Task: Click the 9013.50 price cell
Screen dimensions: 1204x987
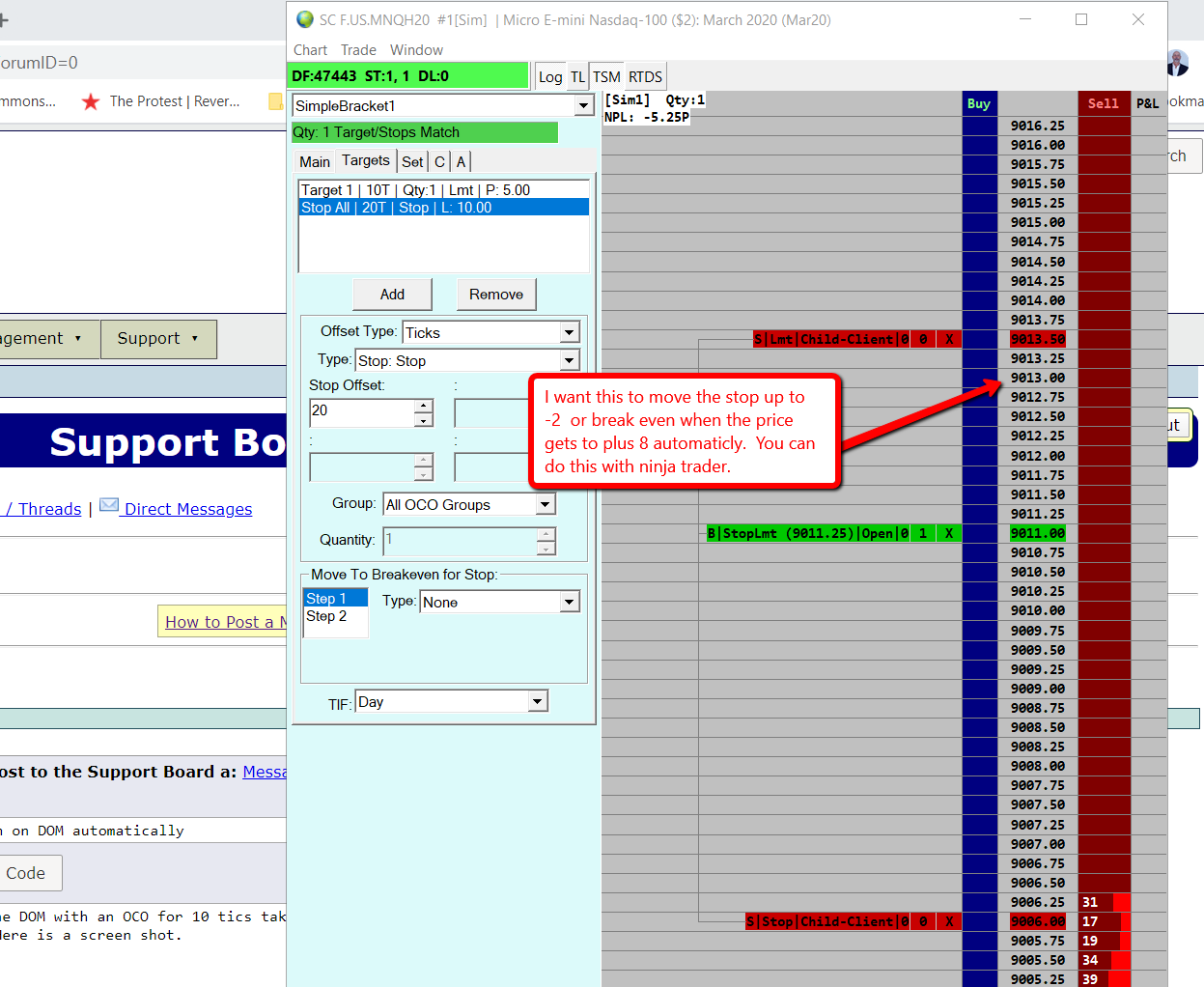Action: [x=1038, y=339]
